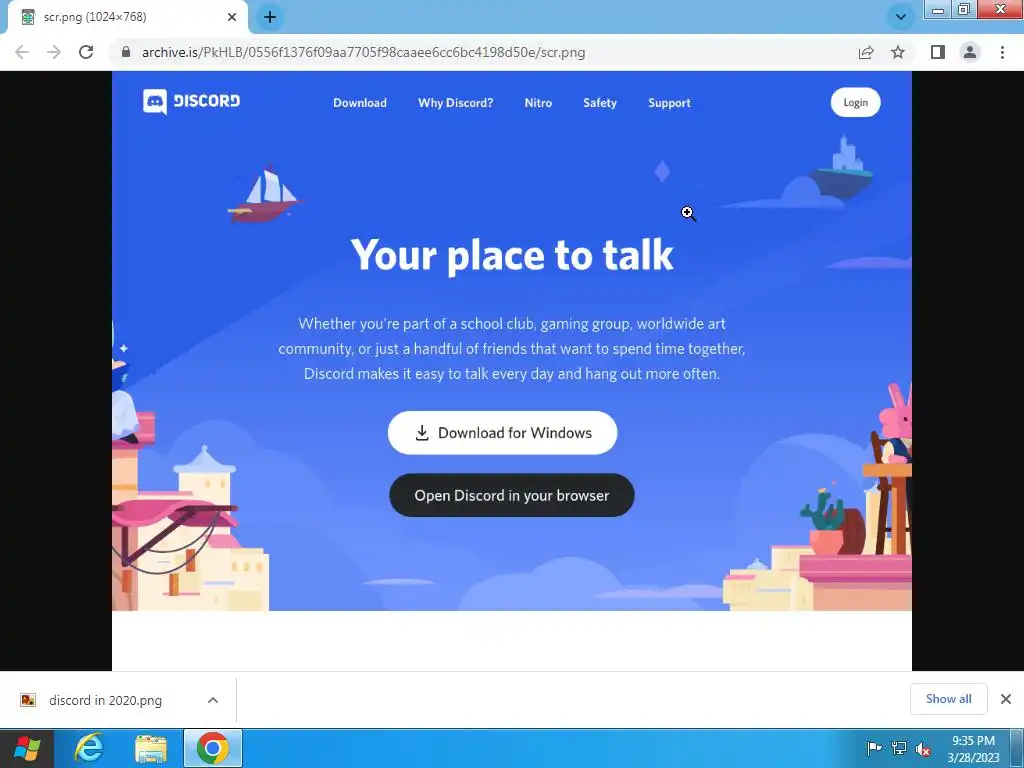Close the downloads bar

click(x=1006, y=699)
